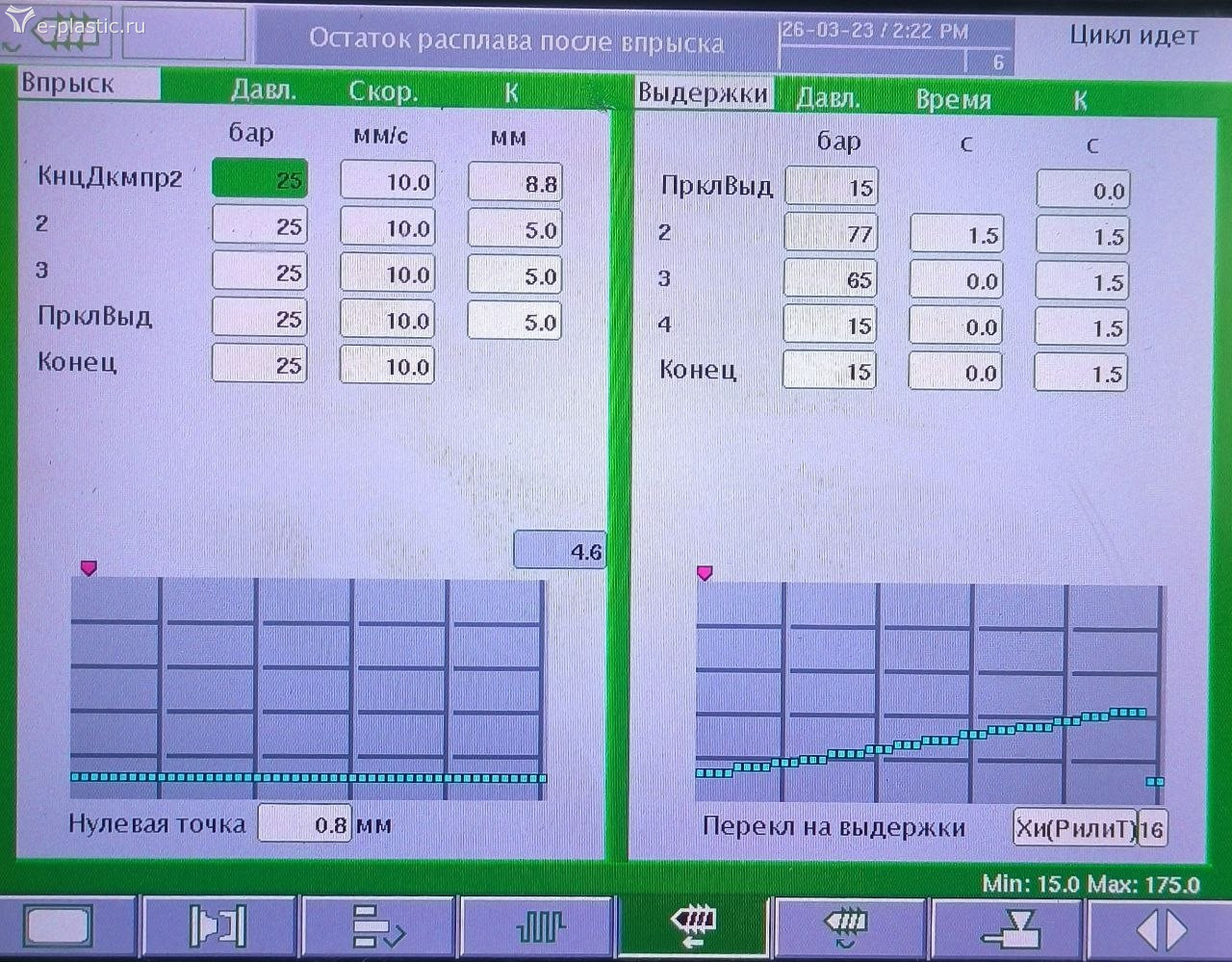Viewport: 1232px width, 962px height.
Task: Select the highlighted screw injection icon
Action: [694, 927]
